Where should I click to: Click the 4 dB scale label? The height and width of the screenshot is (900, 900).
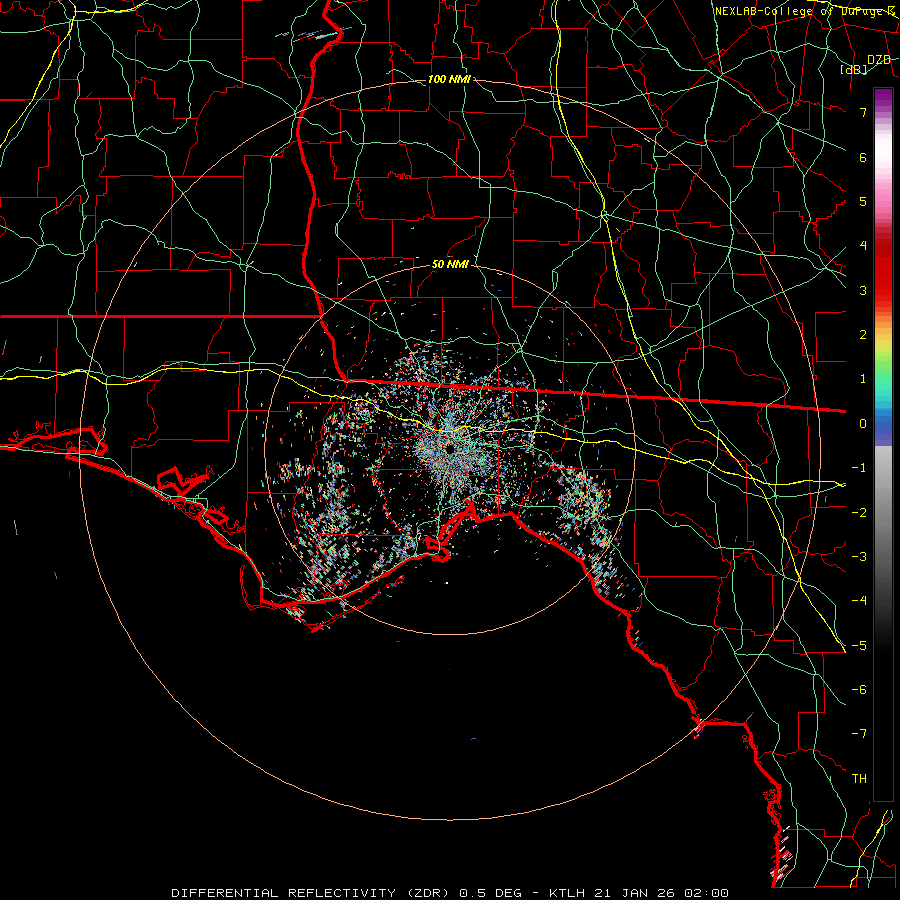(863, 246)
